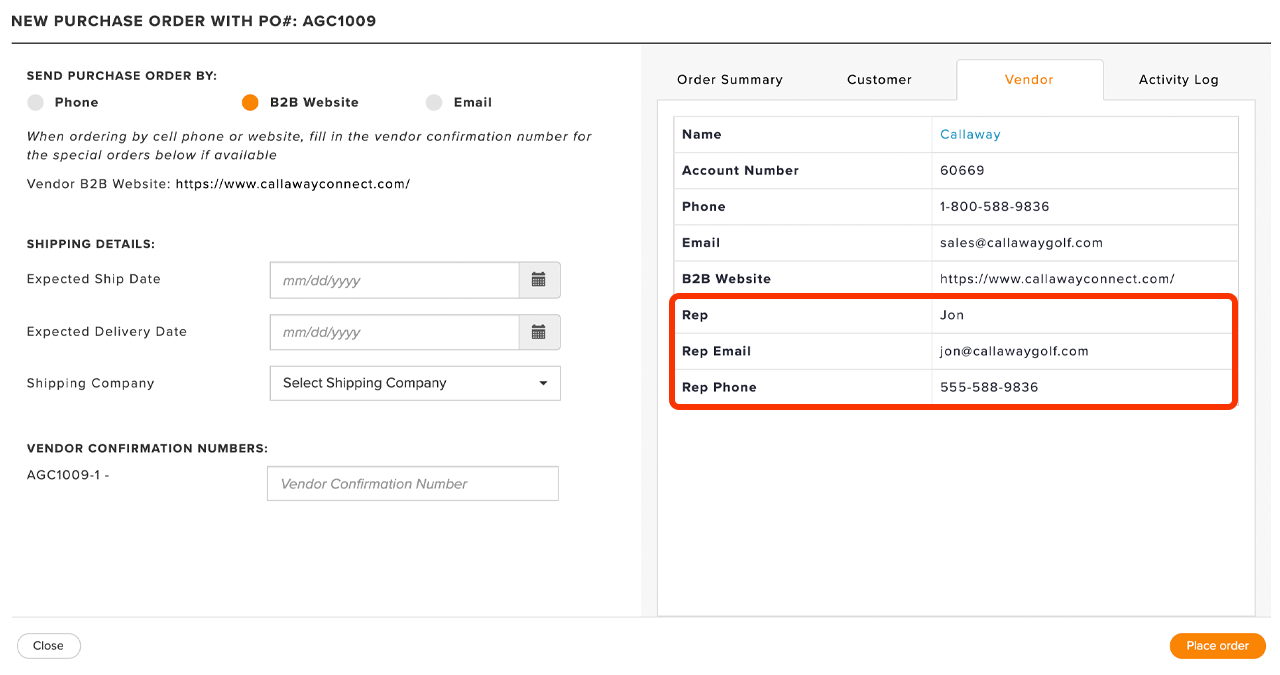
Task: Open the Select Shipping Company dropdown
Action: (x=415, y=383)
